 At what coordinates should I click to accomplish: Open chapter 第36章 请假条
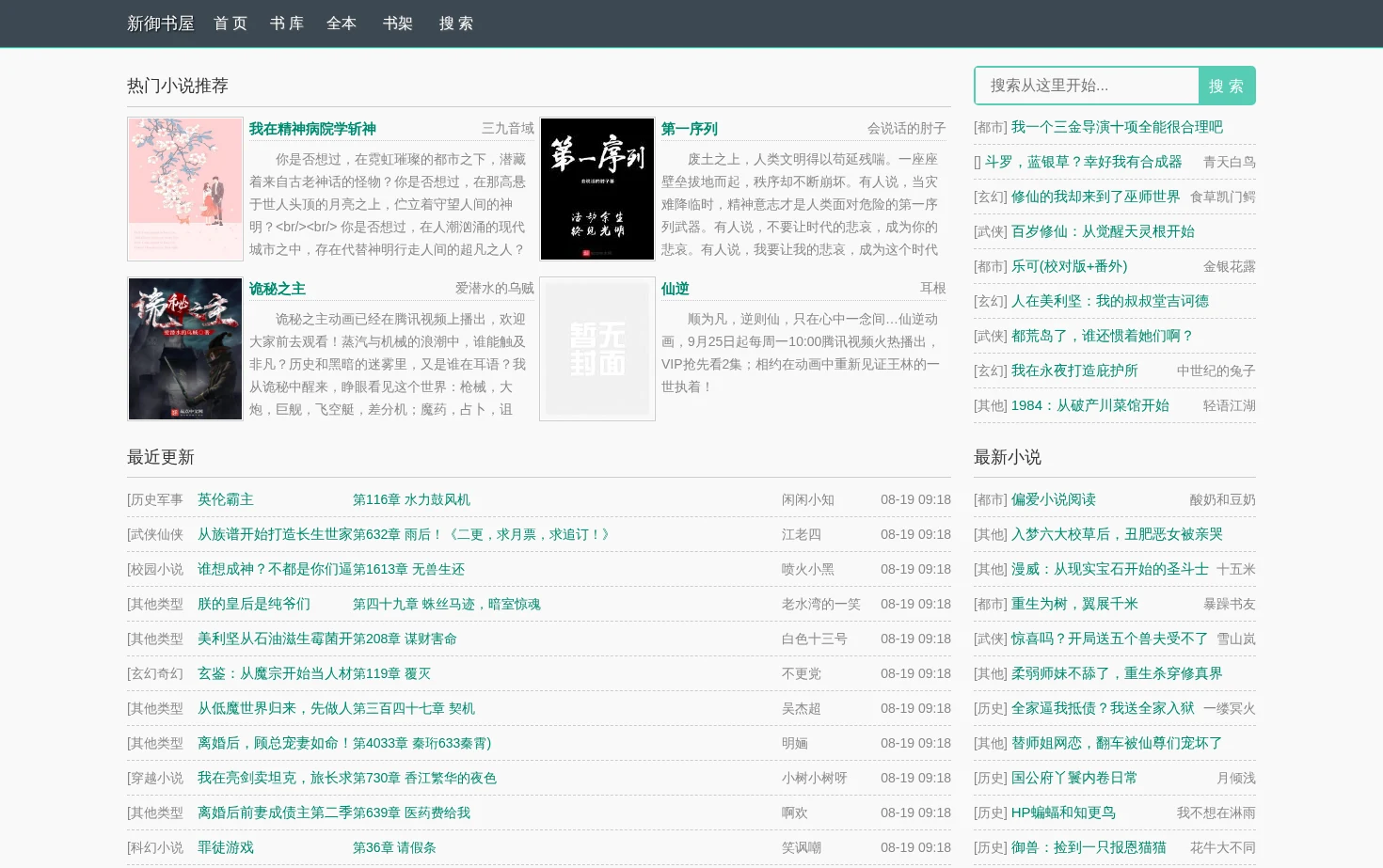pyautogui.click(x=394, y=847)
